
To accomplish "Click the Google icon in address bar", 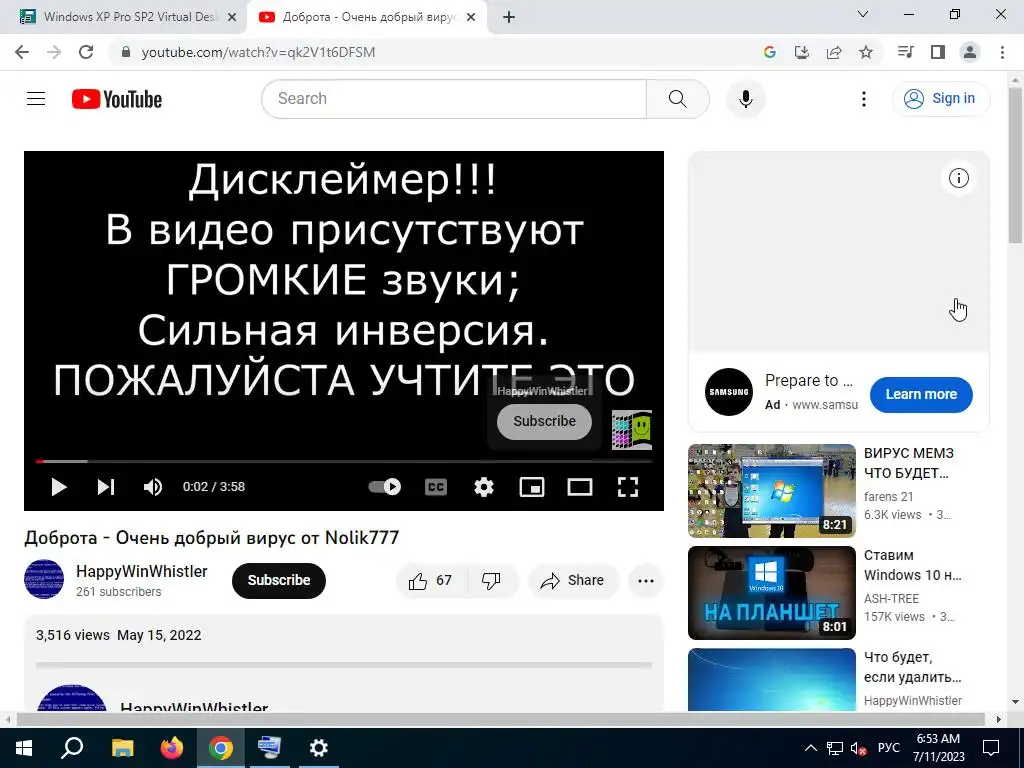I will pyautogui.click(x=769, y=52).
